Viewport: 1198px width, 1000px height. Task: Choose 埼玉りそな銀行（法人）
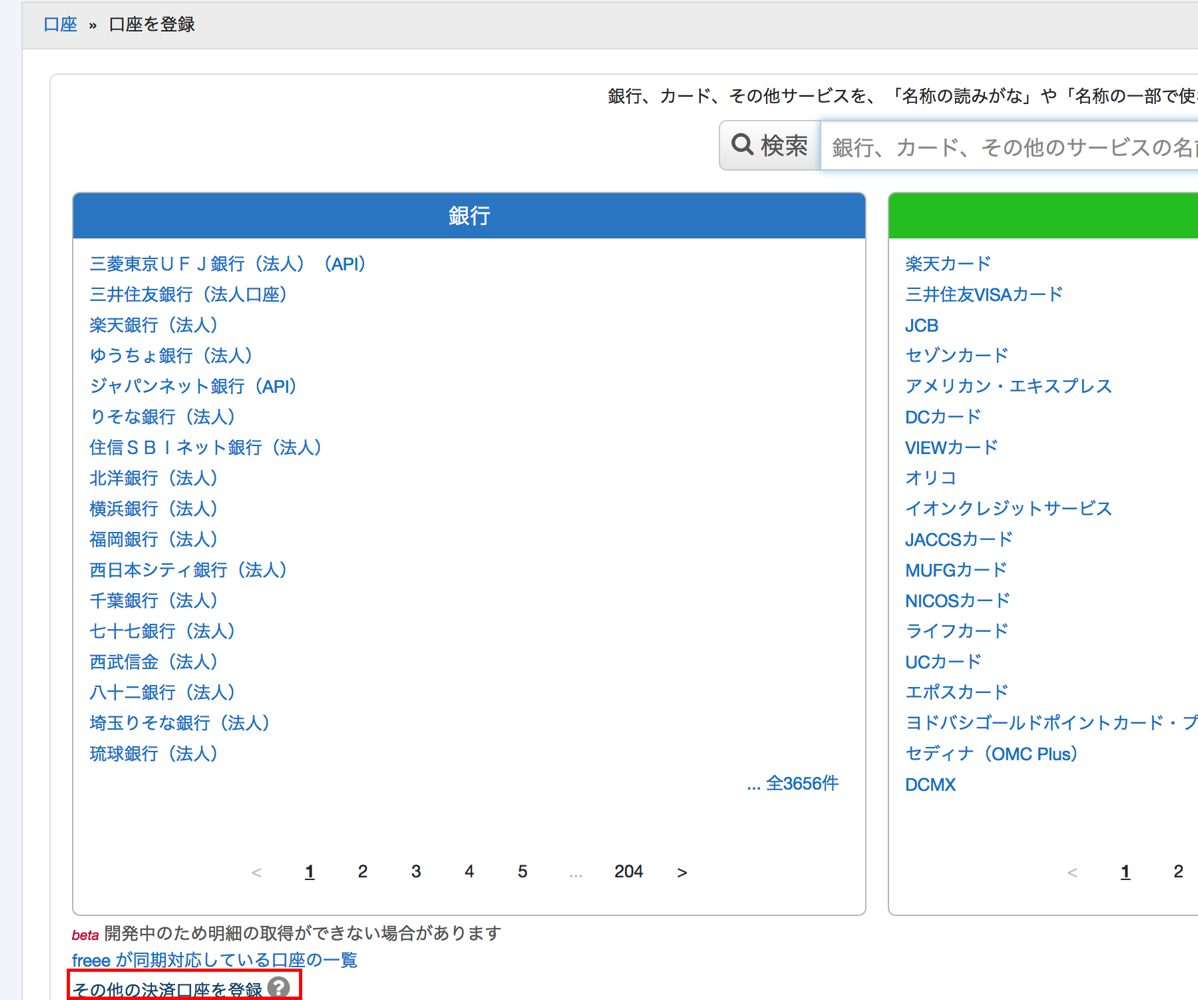click(x=180, y=723)
